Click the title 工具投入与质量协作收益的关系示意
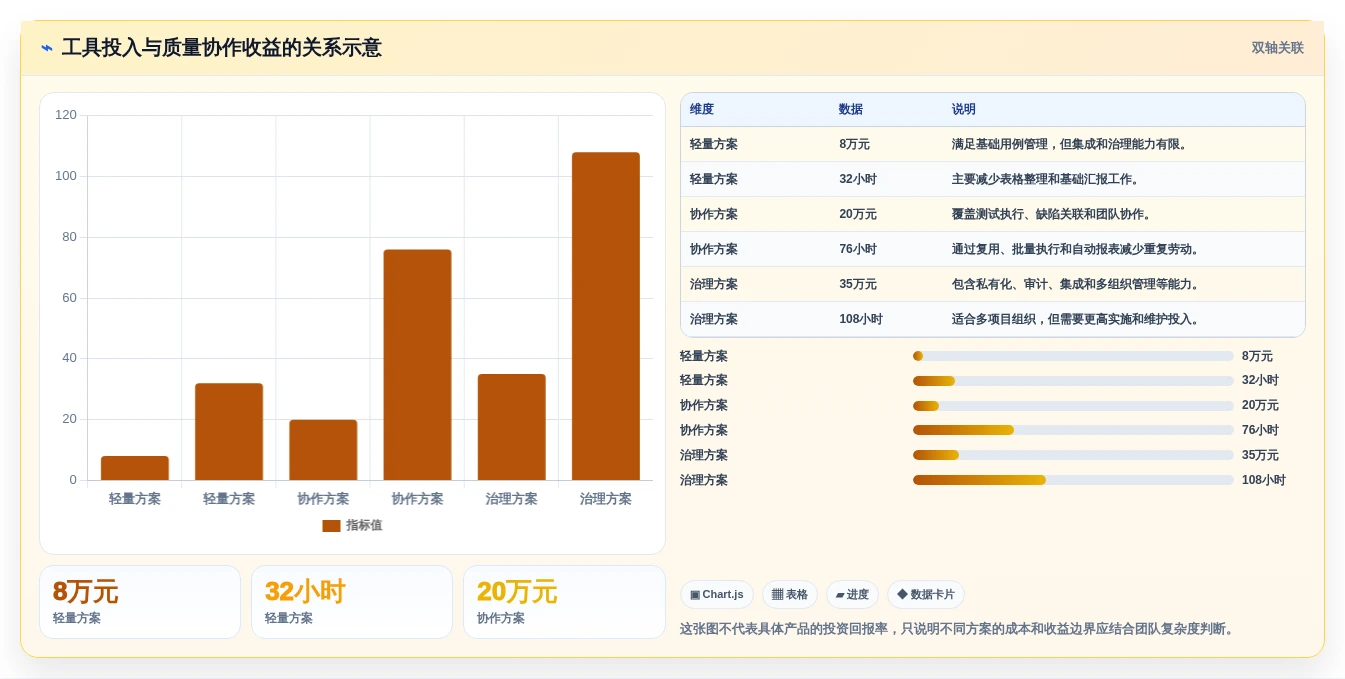The width and height of the screenshot is (1345, 679). [x=221, y=48]
